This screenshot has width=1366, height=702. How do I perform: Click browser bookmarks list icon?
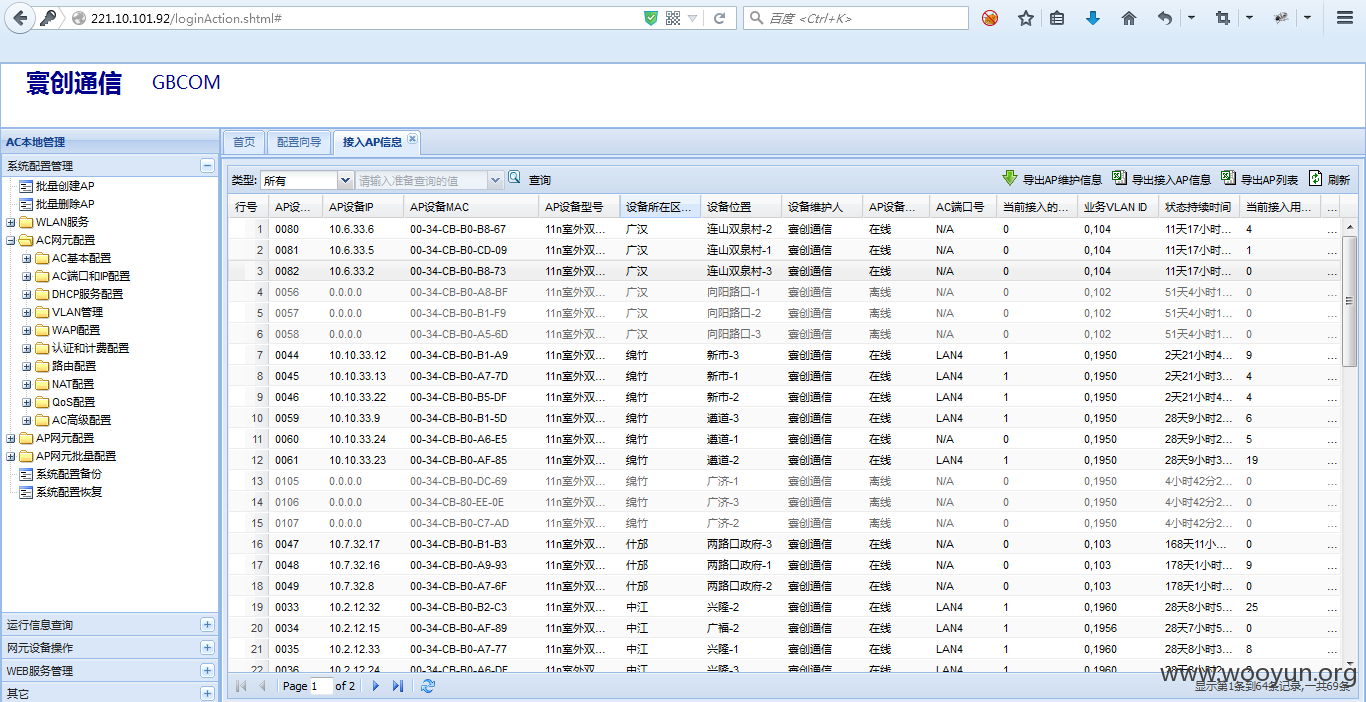click(x=1057, y=18)
